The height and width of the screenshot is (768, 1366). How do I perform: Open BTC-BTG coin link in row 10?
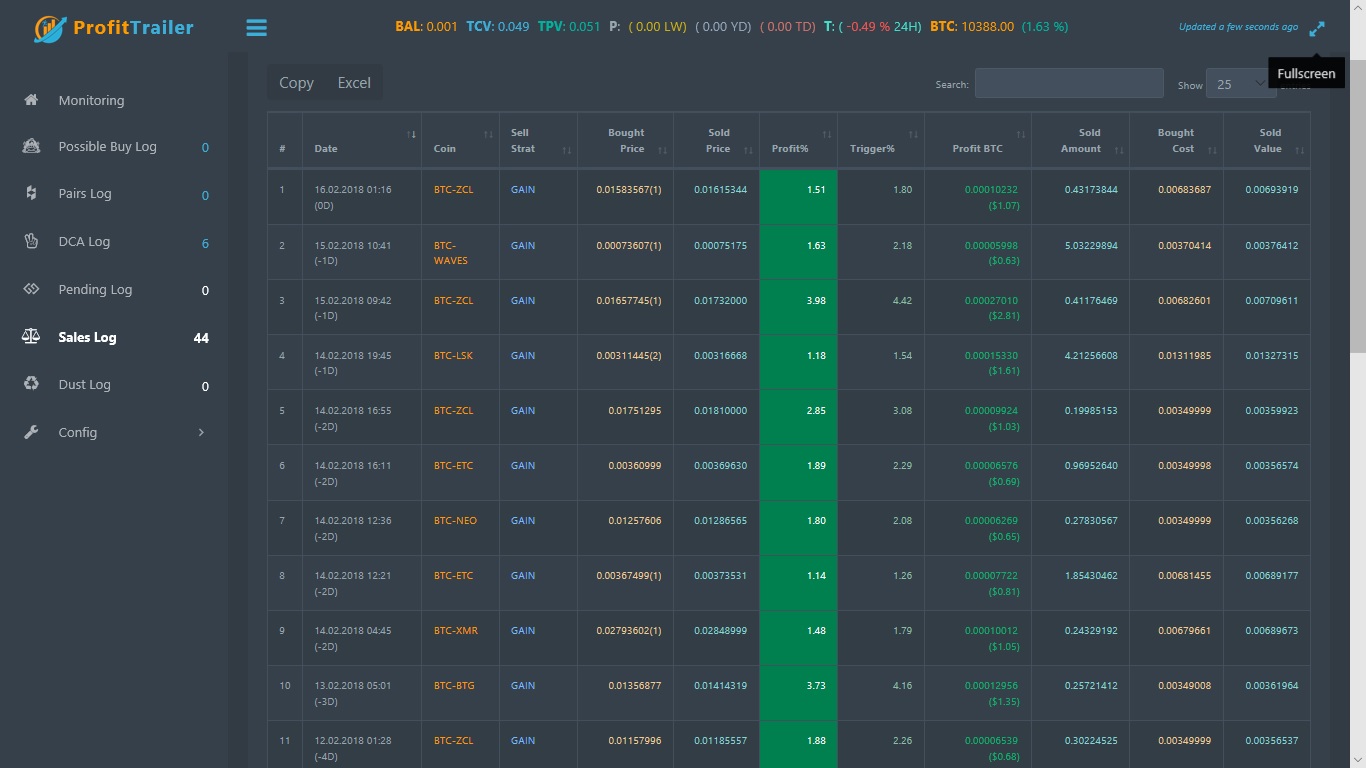pyautogui.click(x=454, y=686)
